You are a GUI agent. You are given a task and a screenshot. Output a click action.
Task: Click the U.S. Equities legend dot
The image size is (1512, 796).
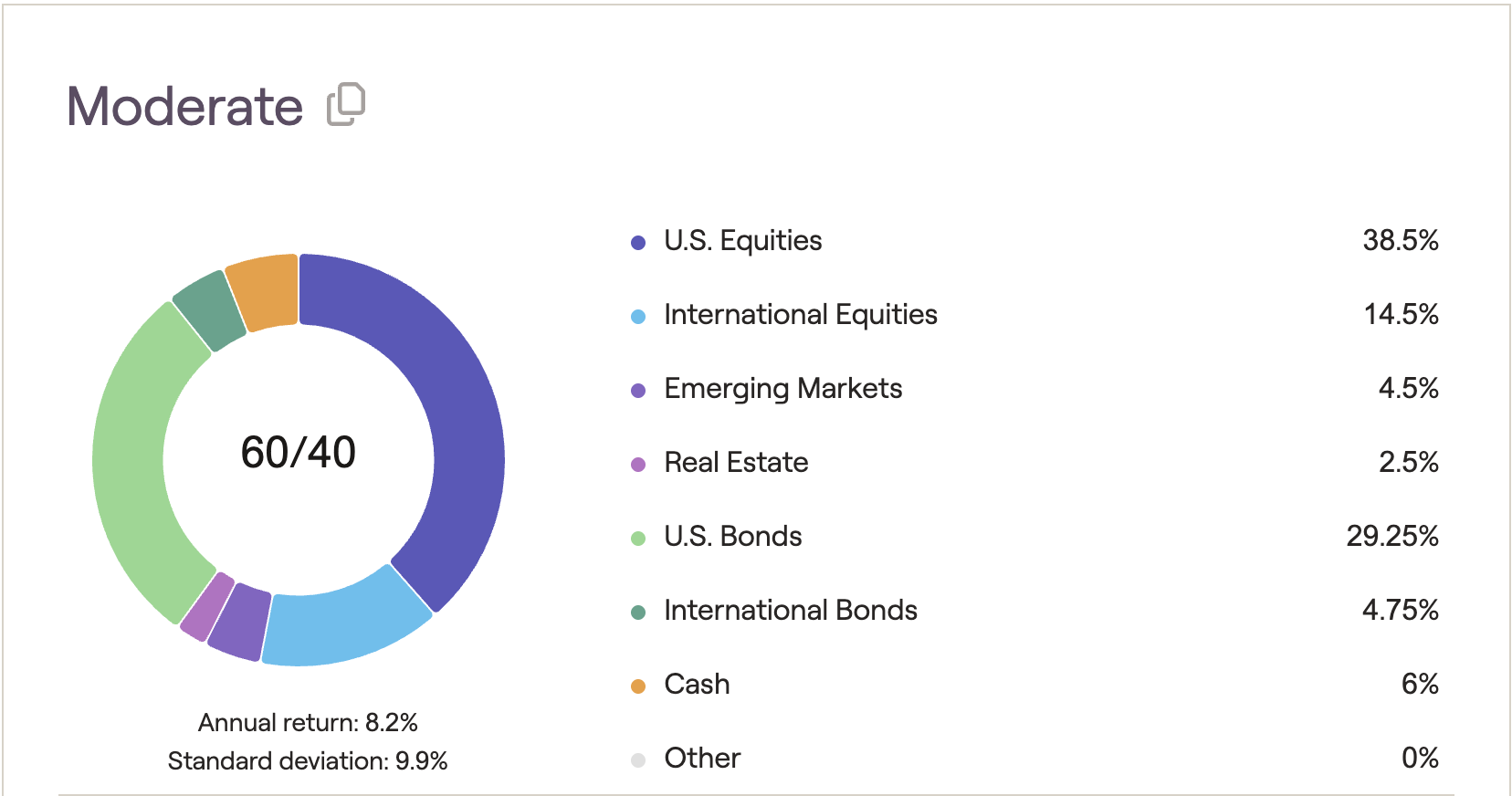click(x=638, y=243)
